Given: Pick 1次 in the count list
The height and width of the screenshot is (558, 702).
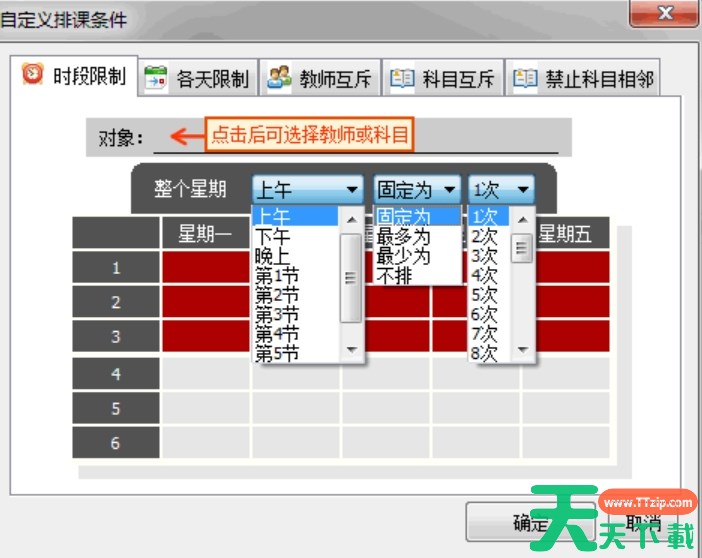Looking at the screenshot, I should coord(489,216).
